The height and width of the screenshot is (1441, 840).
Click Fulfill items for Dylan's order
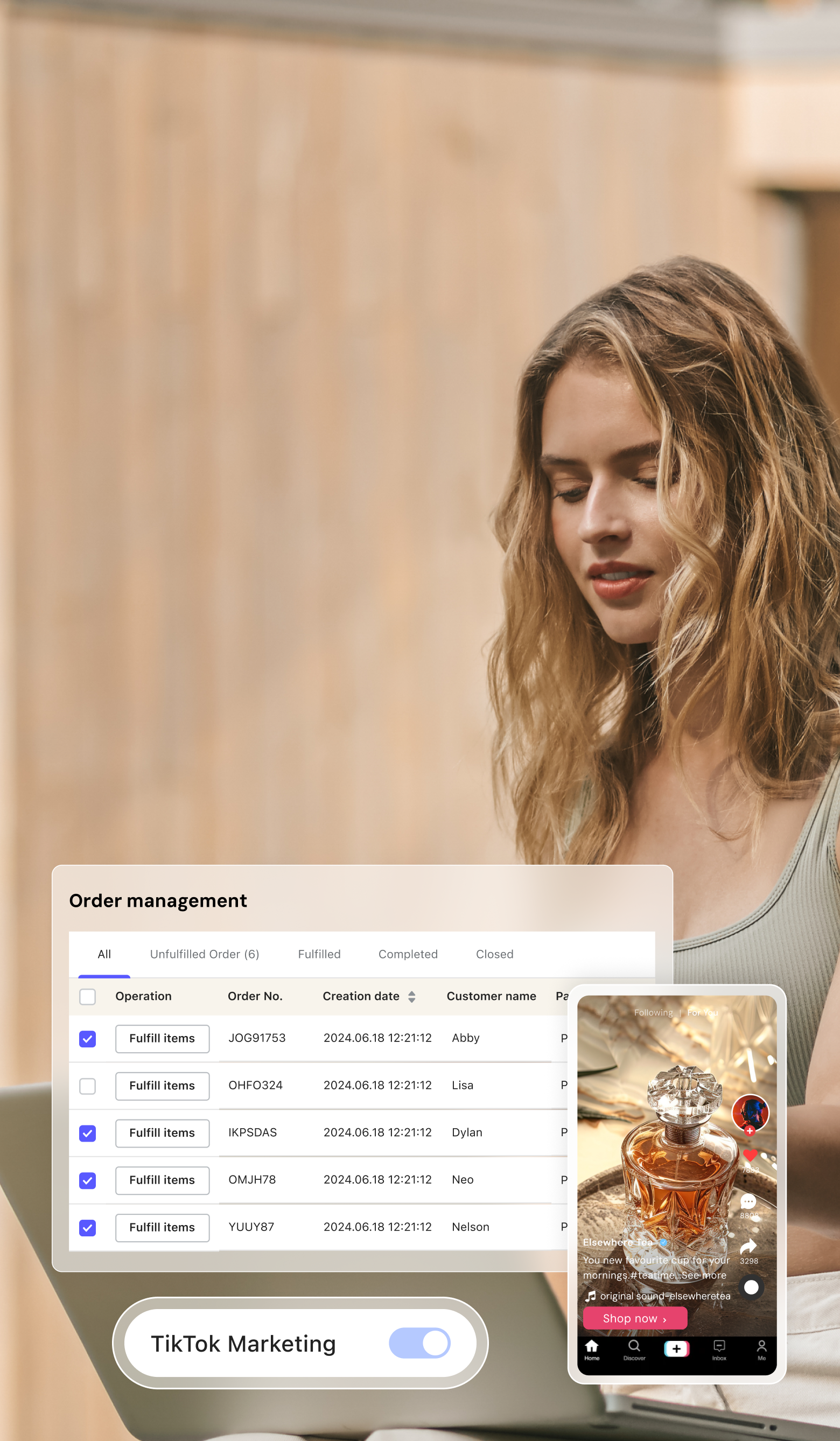(163, 1133)
